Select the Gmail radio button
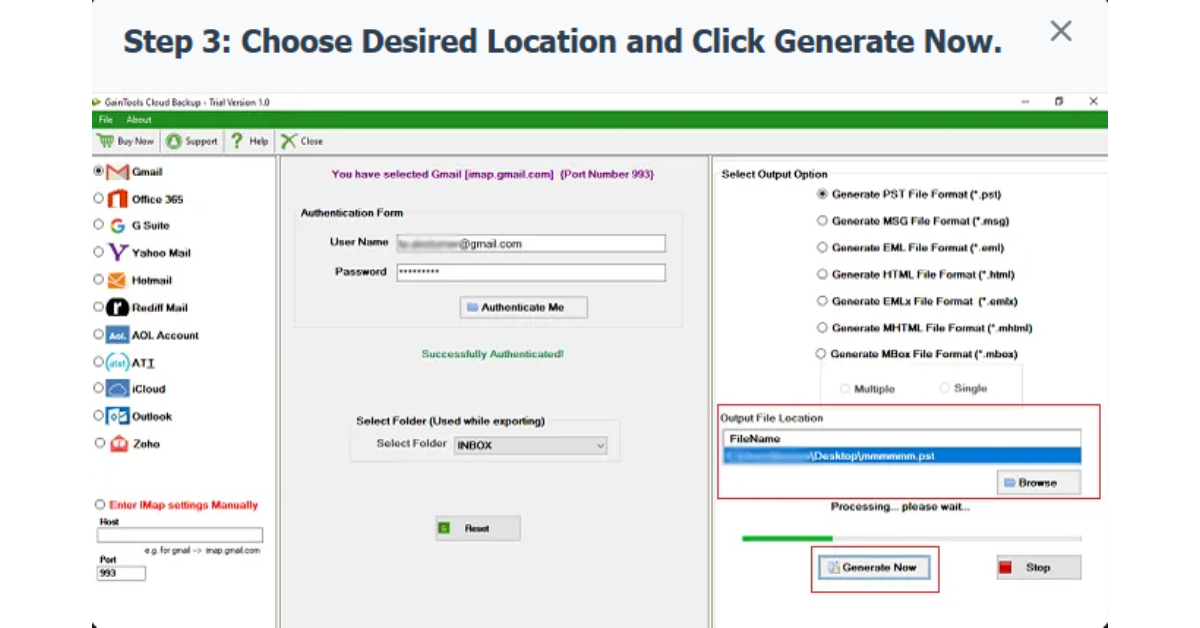Screen dimensions: 1200x628 click(98, 171)
